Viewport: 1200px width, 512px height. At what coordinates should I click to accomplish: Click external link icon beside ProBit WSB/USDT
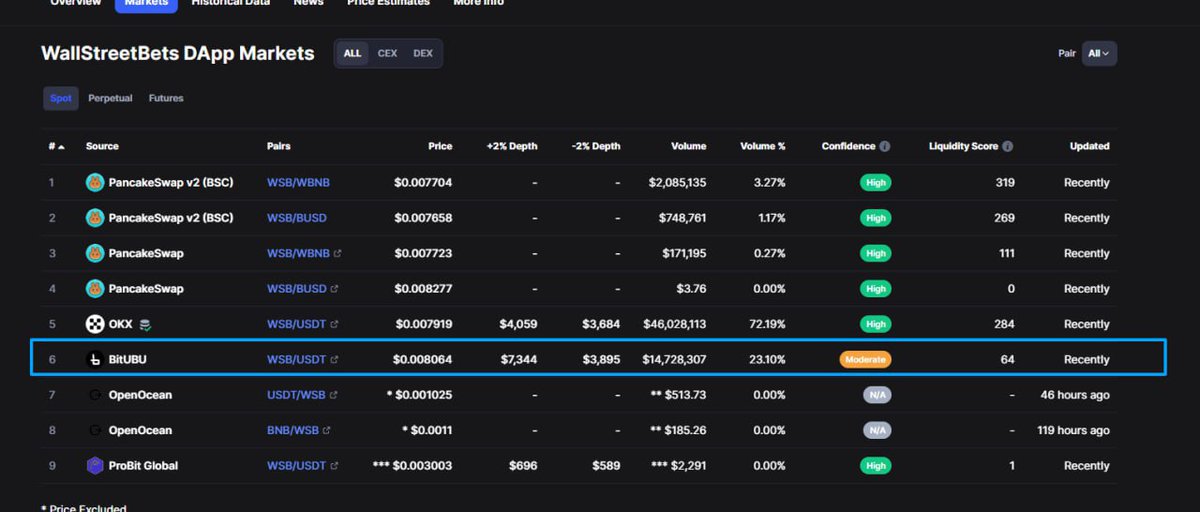[x=334, y=466]
